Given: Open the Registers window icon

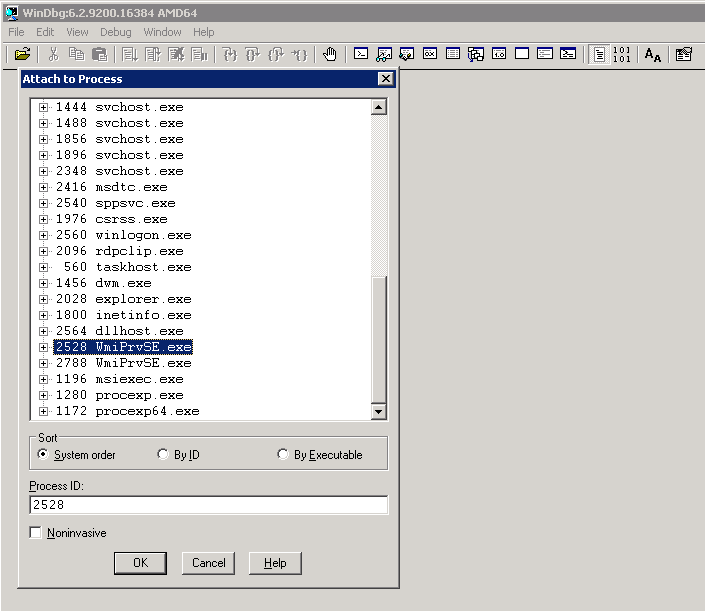Looking at the screenshot, I should [430, 54].
